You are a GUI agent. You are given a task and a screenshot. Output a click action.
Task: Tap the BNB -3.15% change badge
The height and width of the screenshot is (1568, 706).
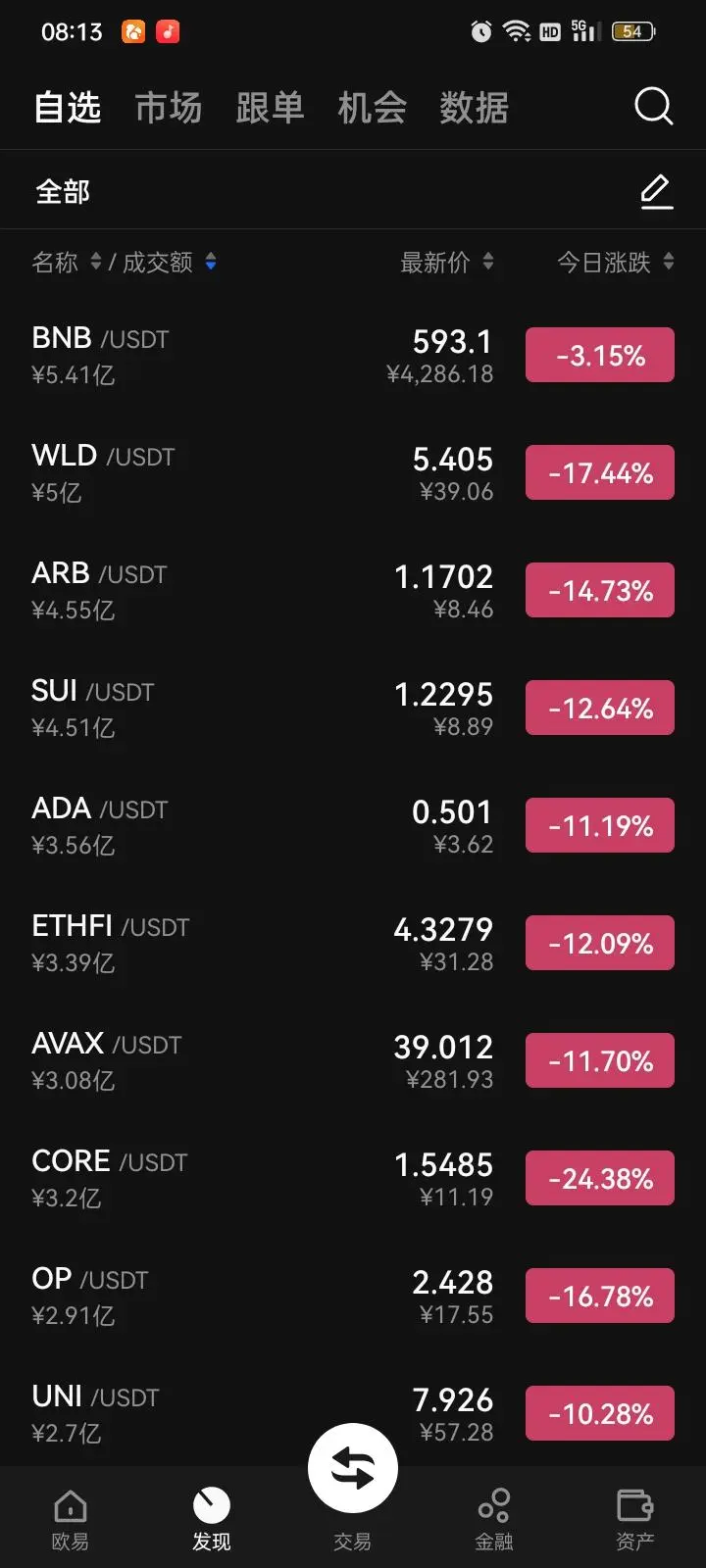pyautogui.click(x=600, y=355)
